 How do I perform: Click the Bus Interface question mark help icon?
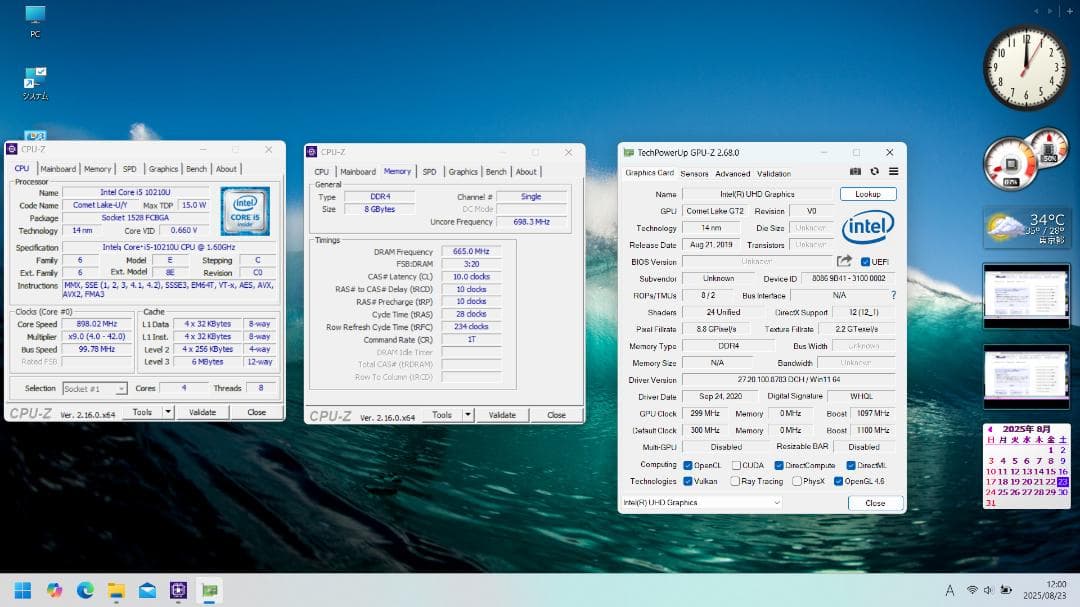point(893,295)
